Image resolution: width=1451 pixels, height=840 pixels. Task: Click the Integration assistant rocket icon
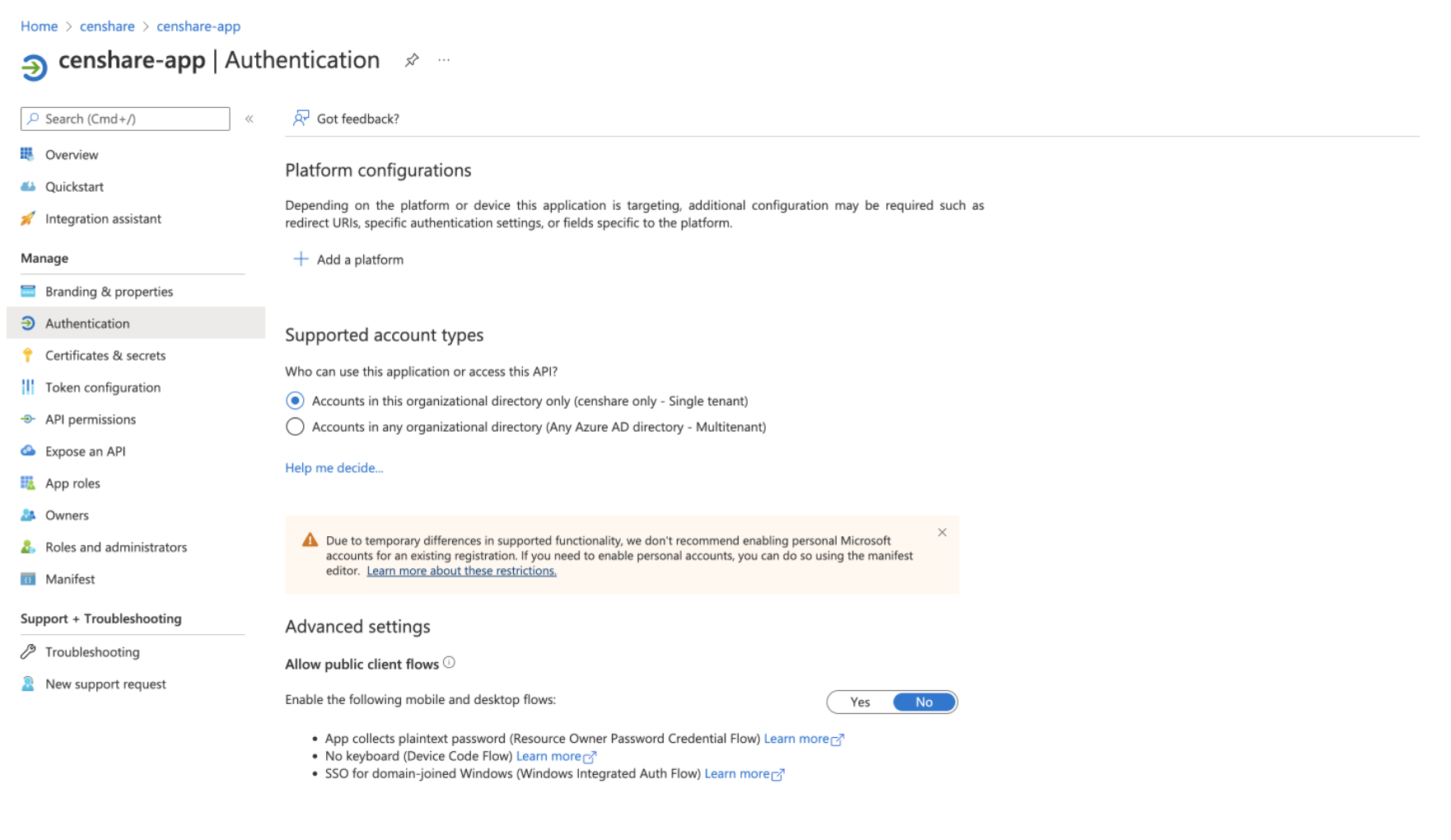point(28,218)
